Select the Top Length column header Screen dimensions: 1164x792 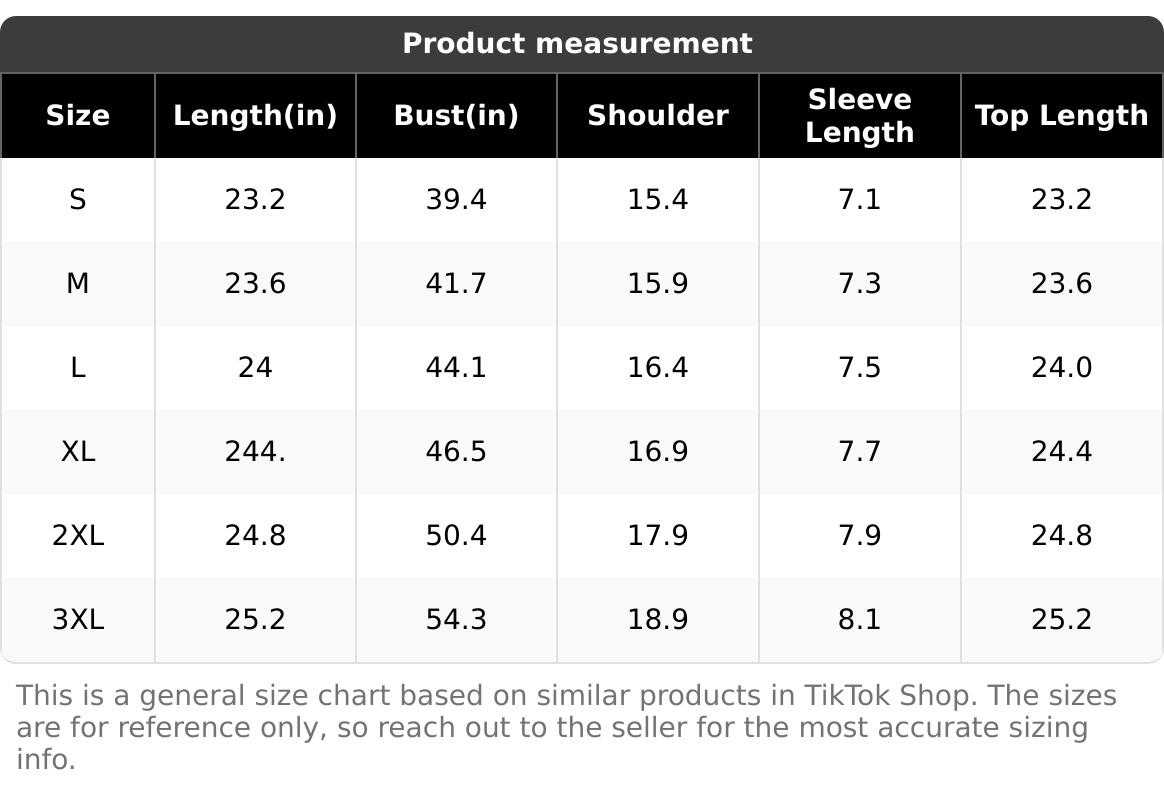click(1061, 116)
